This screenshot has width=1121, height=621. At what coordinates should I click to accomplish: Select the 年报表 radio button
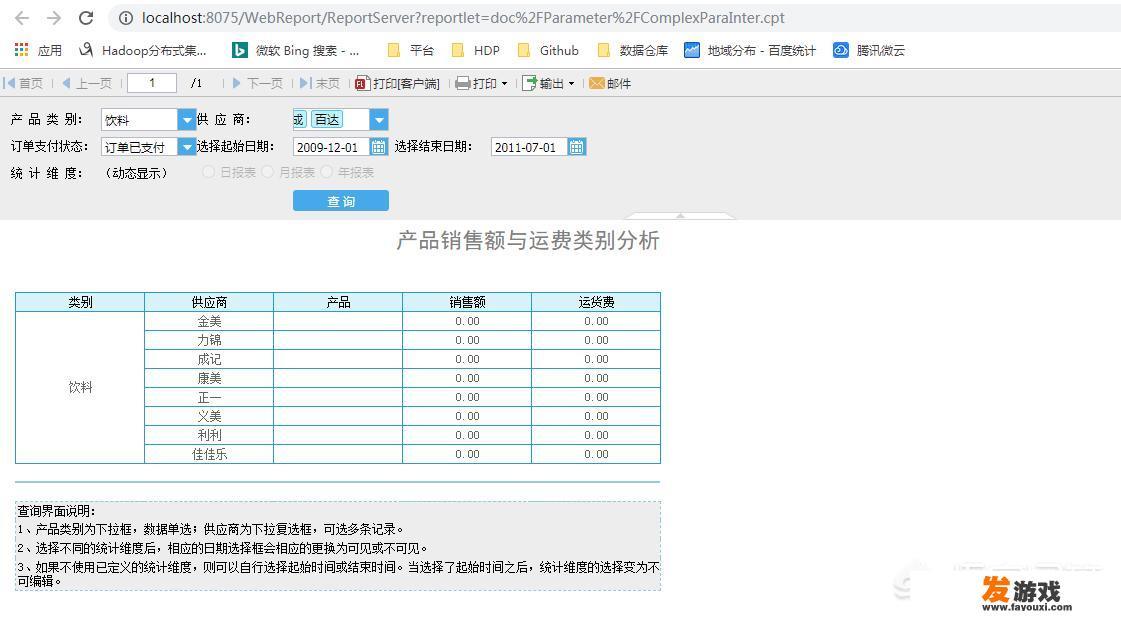pos(327,172)
